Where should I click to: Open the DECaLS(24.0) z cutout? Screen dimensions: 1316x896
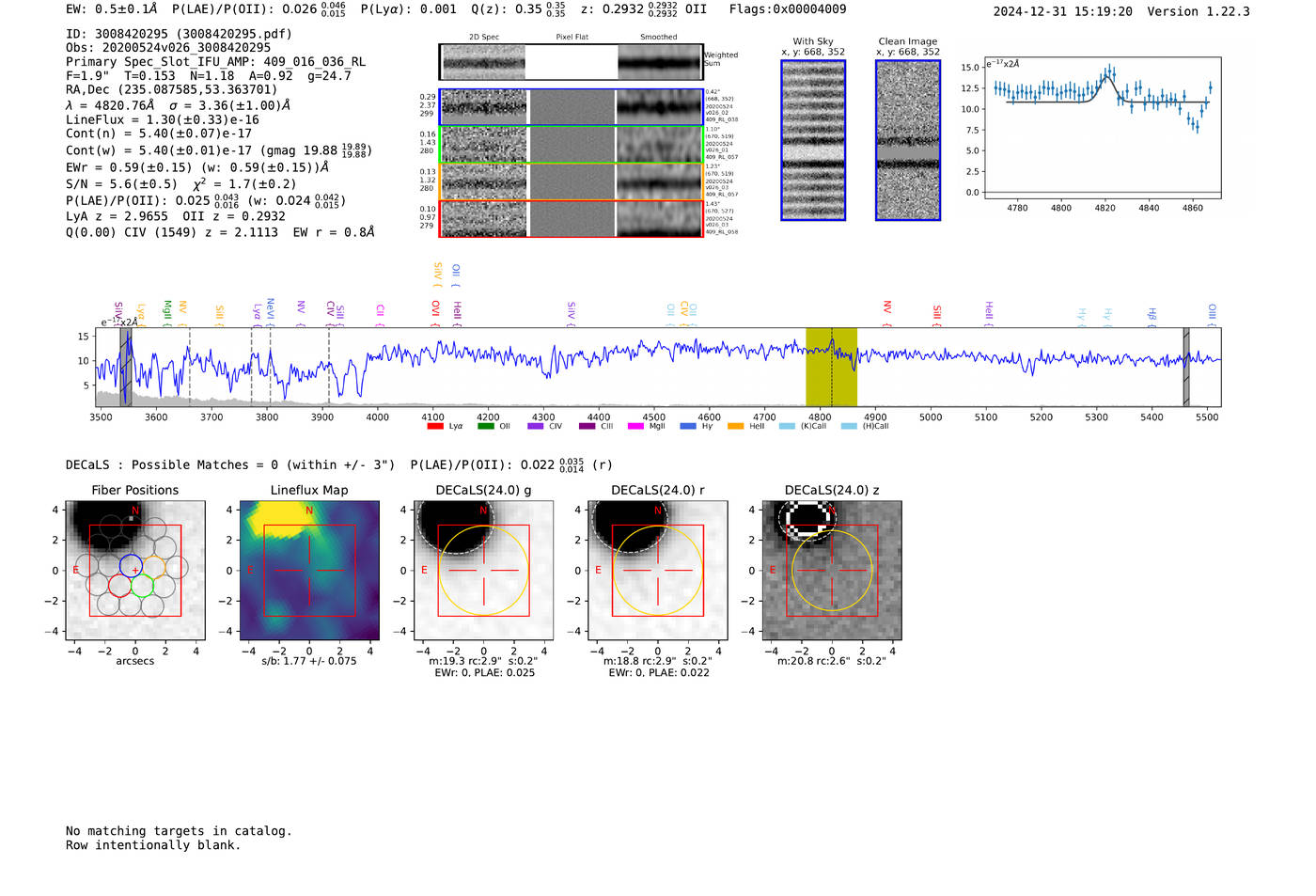(x=832, y=570)
